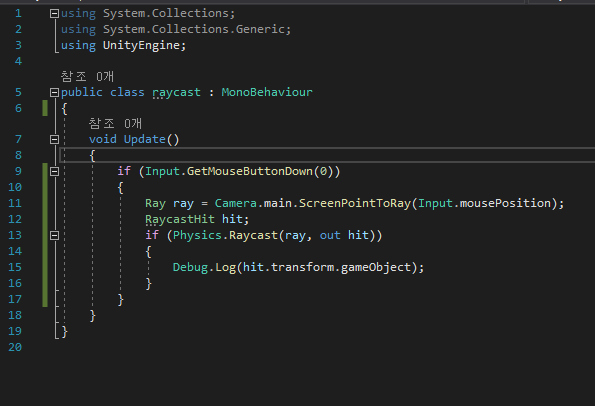
Task: Click Debug.Log statement
Action: pyautogui.click(x=298, y=268)
